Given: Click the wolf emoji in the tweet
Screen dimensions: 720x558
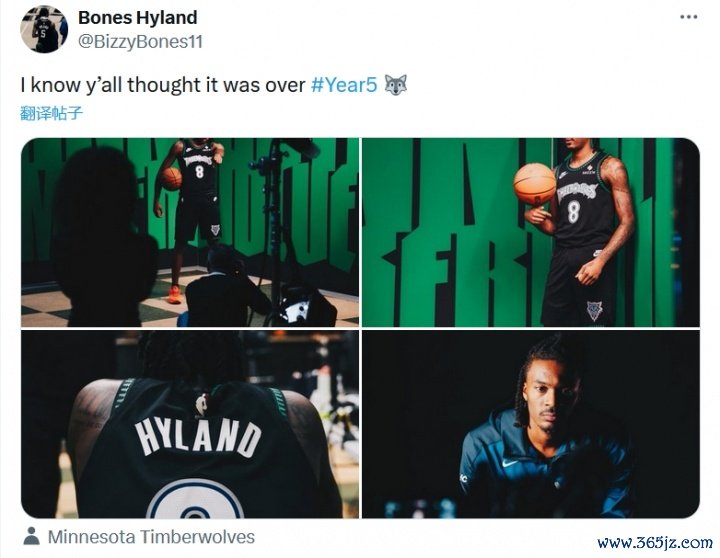Looking at the screenshot, I should pyautogui.click(x=395, y=85).
